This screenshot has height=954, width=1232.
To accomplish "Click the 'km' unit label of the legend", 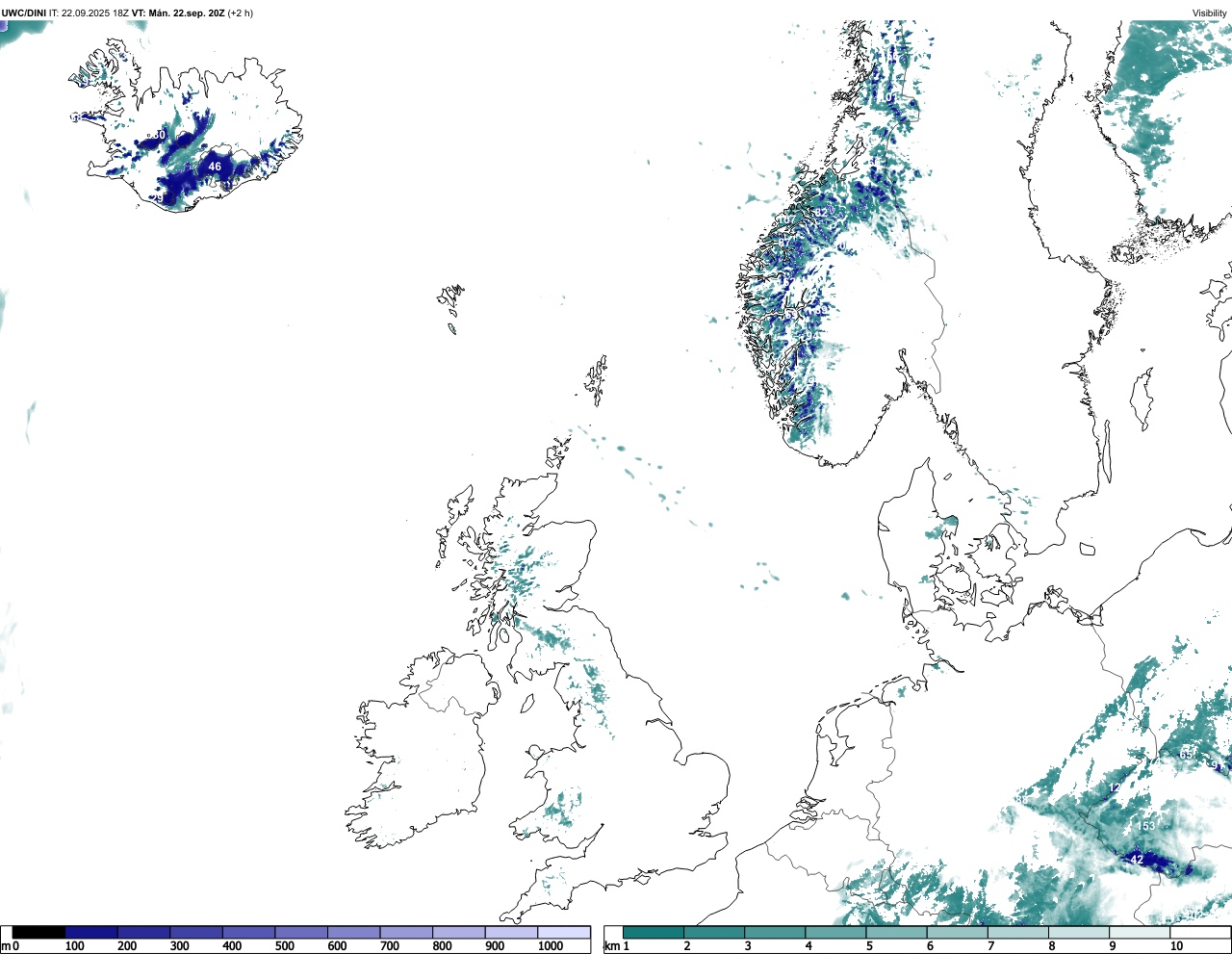I will tap(611, 946).
